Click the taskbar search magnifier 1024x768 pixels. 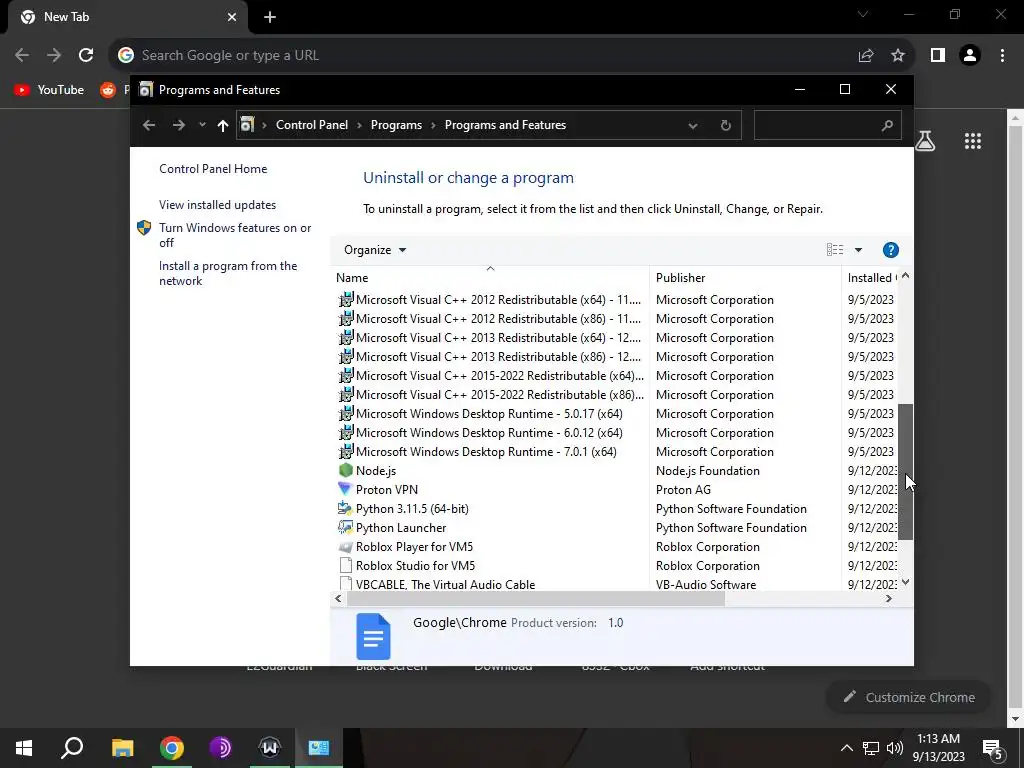tap(72, 748)
